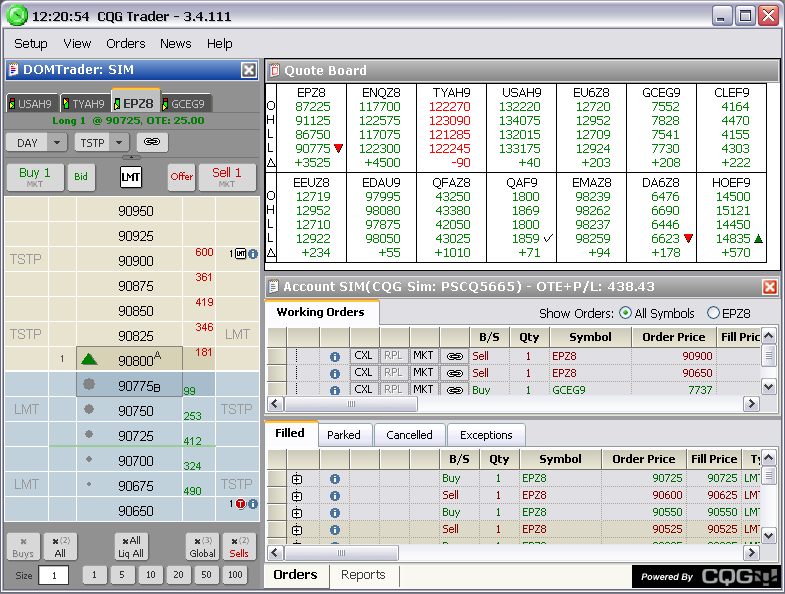Viewport: 785px width, 594px height.
Task: Open the Help menu
Action: pos(219,44)
